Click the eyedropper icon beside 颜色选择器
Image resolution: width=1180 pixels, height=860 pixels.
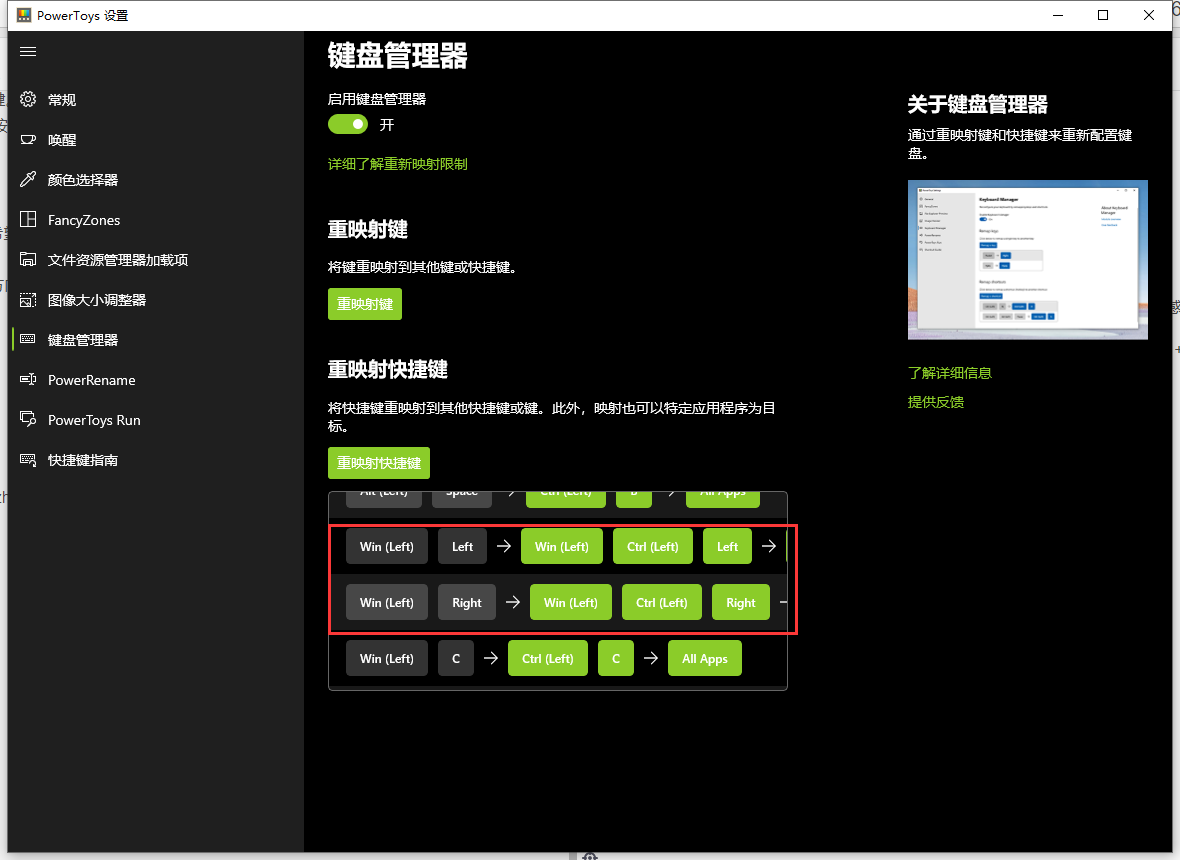(x=28, y=179)
